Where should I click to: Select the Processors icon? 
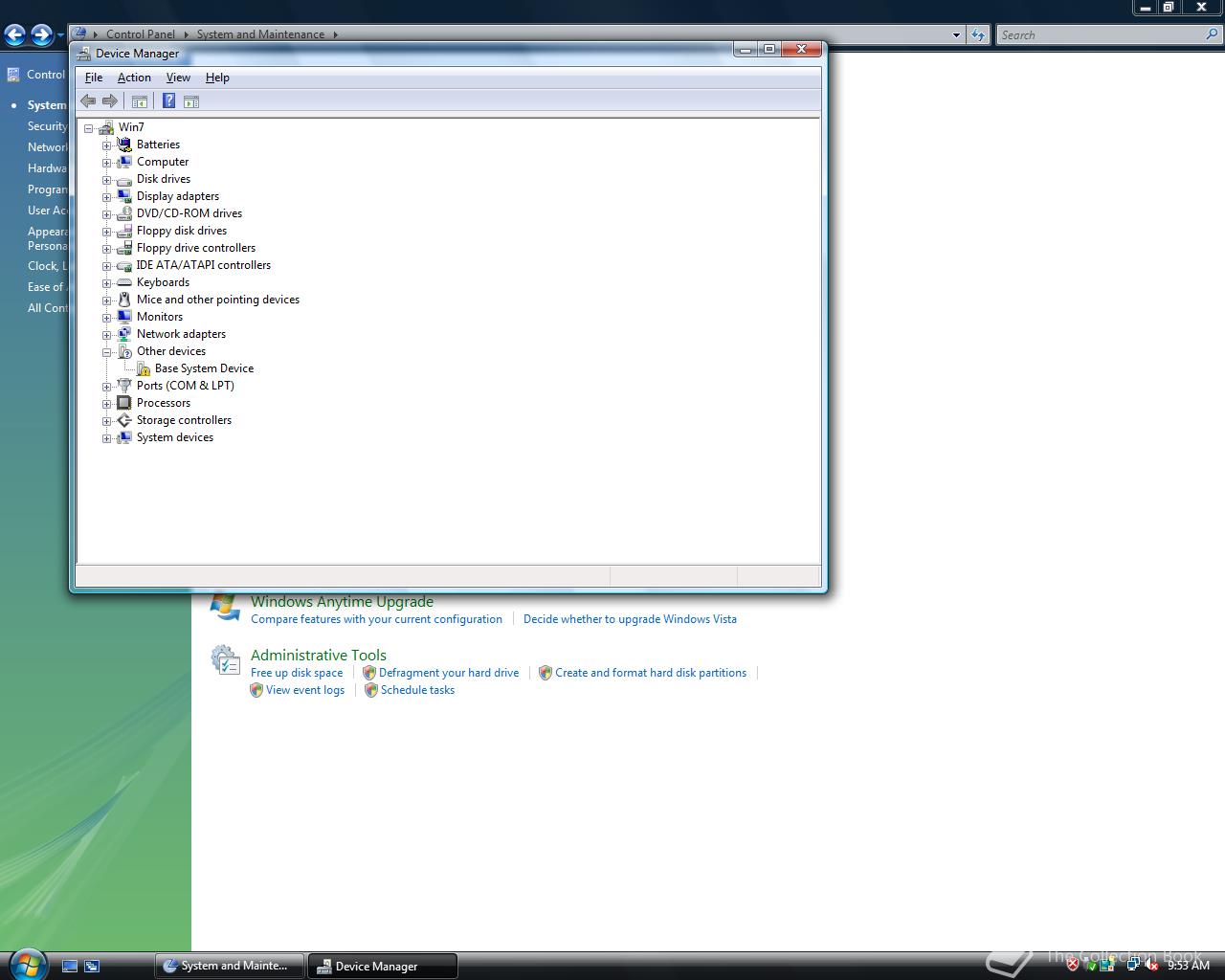123,403
